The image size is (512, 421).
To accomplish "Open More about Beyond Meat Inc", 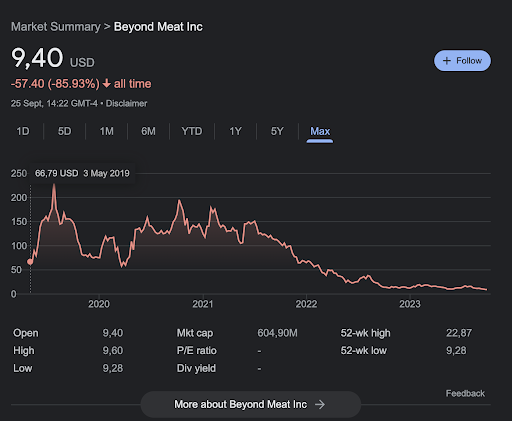I will pos(251,404).
